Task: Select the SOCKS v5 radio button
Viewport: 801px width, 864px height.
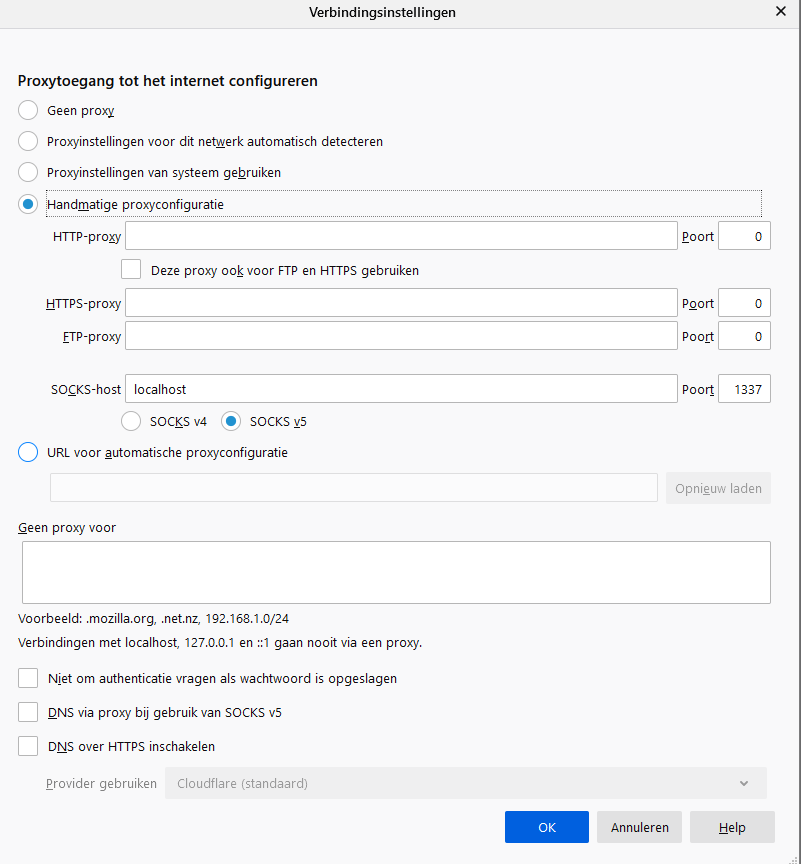Action: click(x=232, y=421)
